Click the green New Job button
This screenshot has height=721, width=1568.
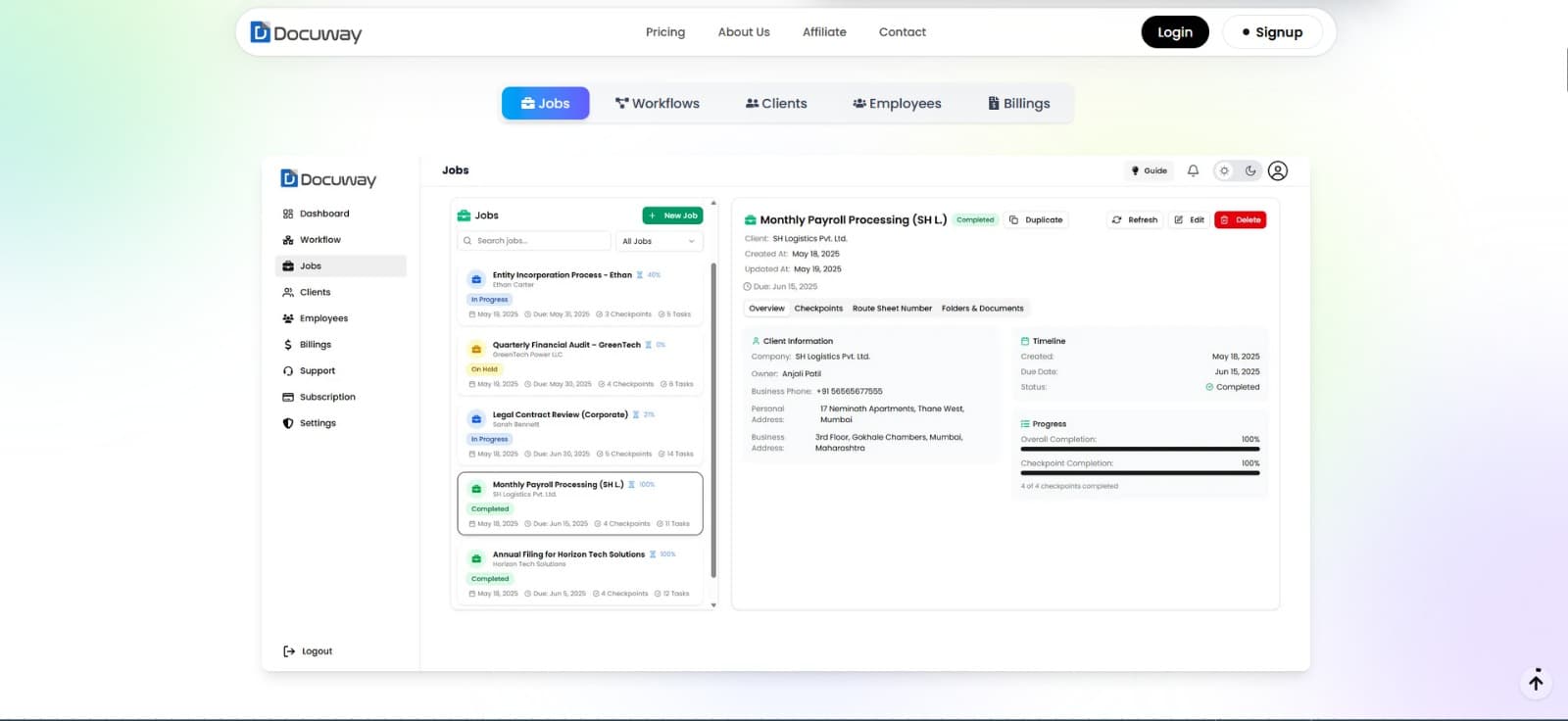(x=672, y=216)
